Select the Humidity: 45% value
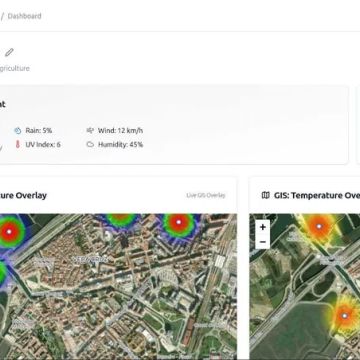 pyautogui.click(x=120, y=145)
